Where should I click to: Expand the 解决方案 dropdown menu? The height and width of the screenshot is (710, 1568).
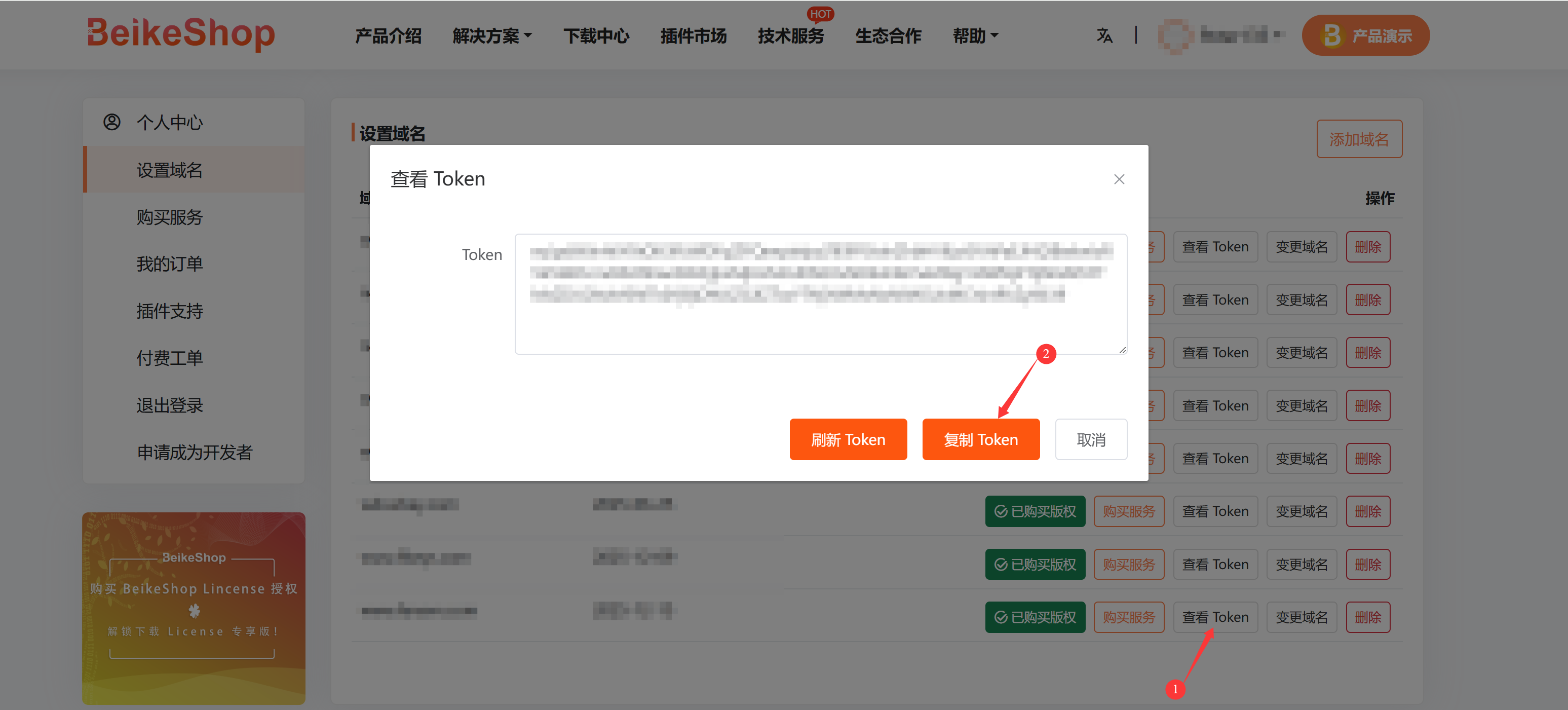pyautogui.click(x=492, y=36)
